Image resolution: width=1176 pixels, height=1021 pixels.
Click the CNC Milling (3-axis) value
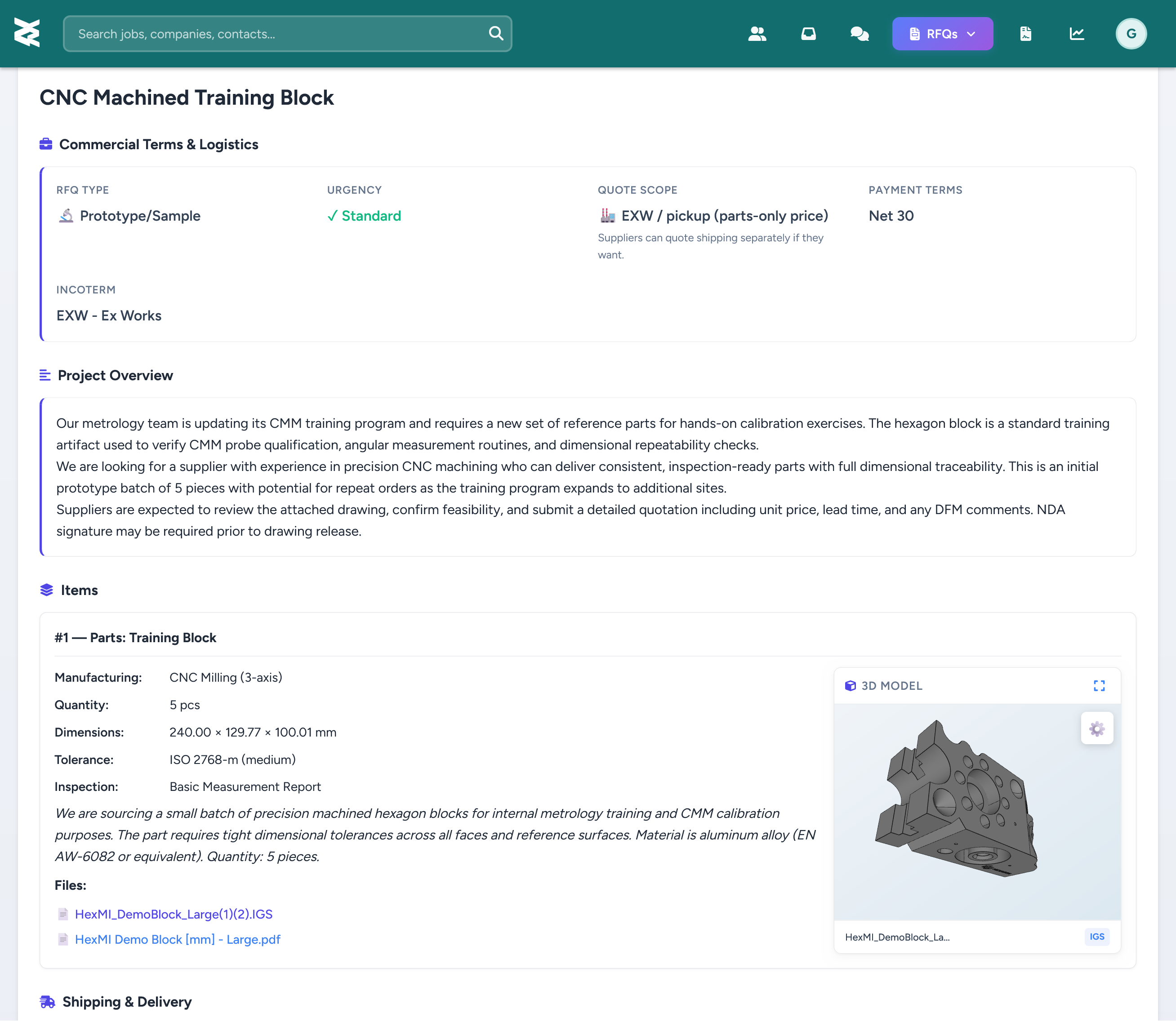[x=226, y=677]
